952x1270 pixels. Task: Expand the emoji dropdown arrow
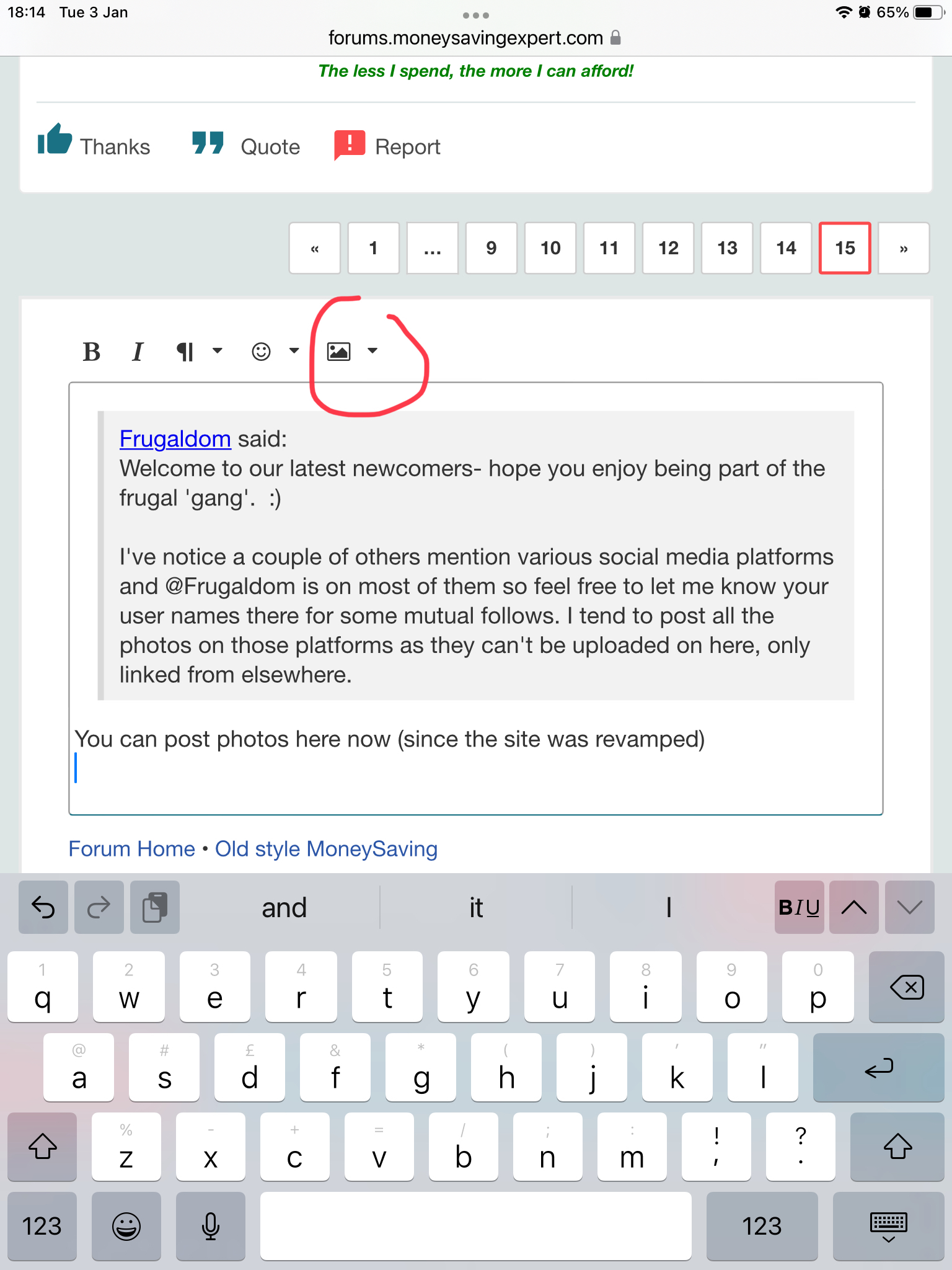(294, 351)
